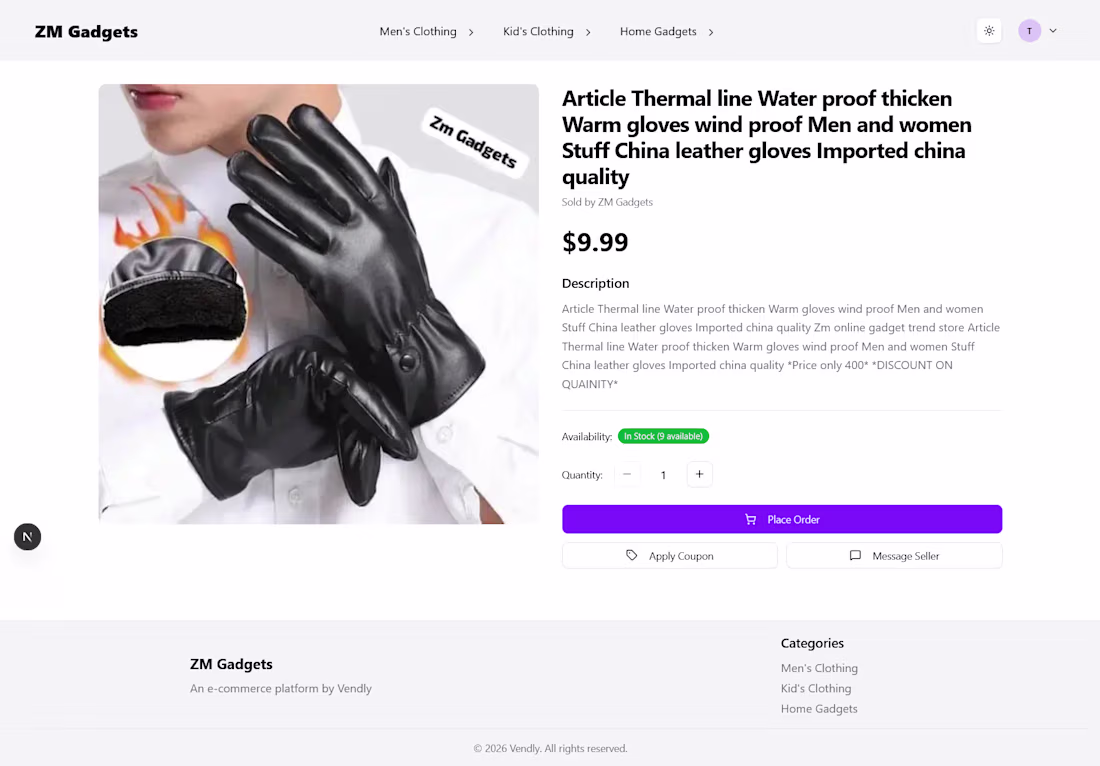1100x766 pixels.
Task: Expand the Home Gadgets nav chevron
Action: point(711,32)
